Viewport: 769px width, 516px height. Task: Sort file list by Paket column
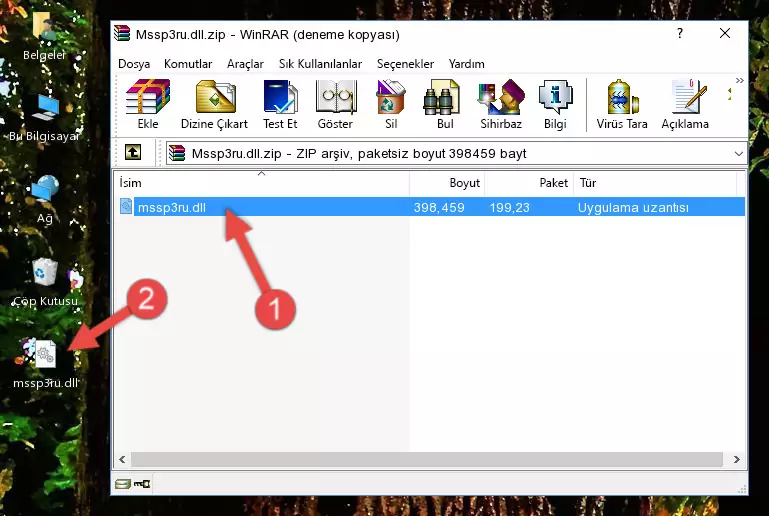pos(529,183)
